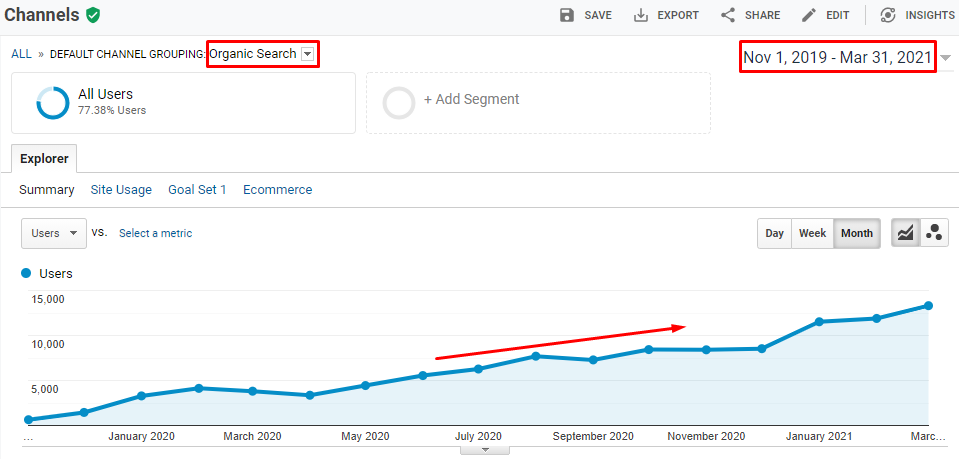
Task: Select Day granularity
Action: (x=774, y=233)
